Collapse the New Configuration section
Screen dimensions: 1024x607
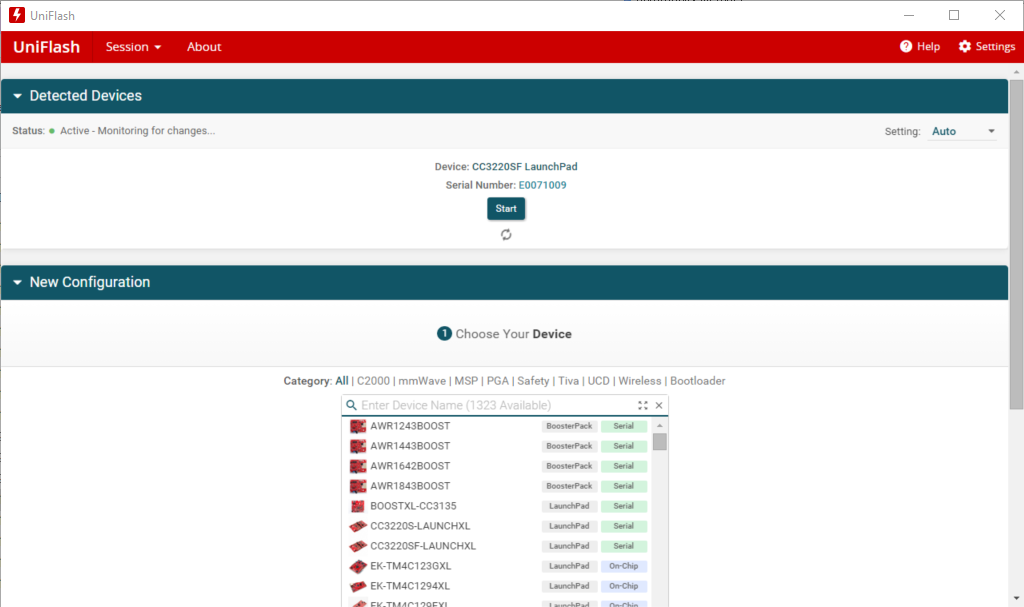(18, 282)
